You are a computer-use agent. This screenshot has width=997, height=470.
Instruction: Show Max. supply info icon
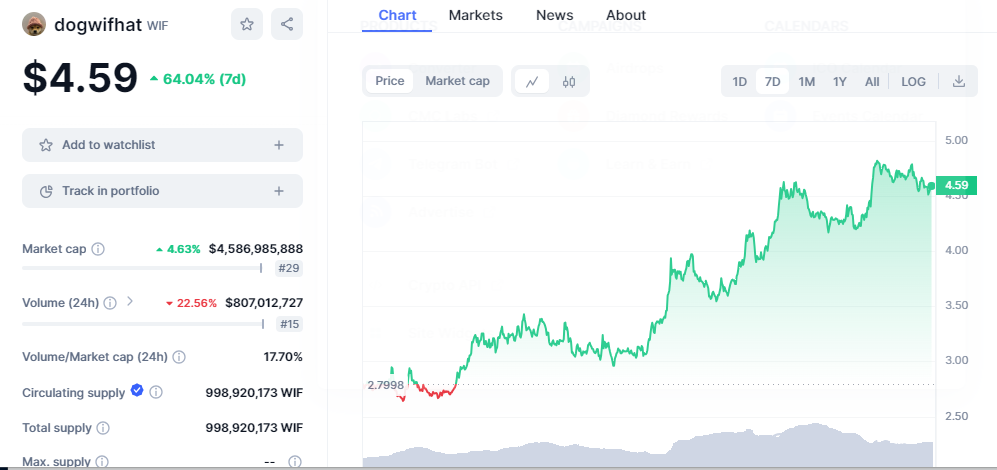(x=102, y=461)
